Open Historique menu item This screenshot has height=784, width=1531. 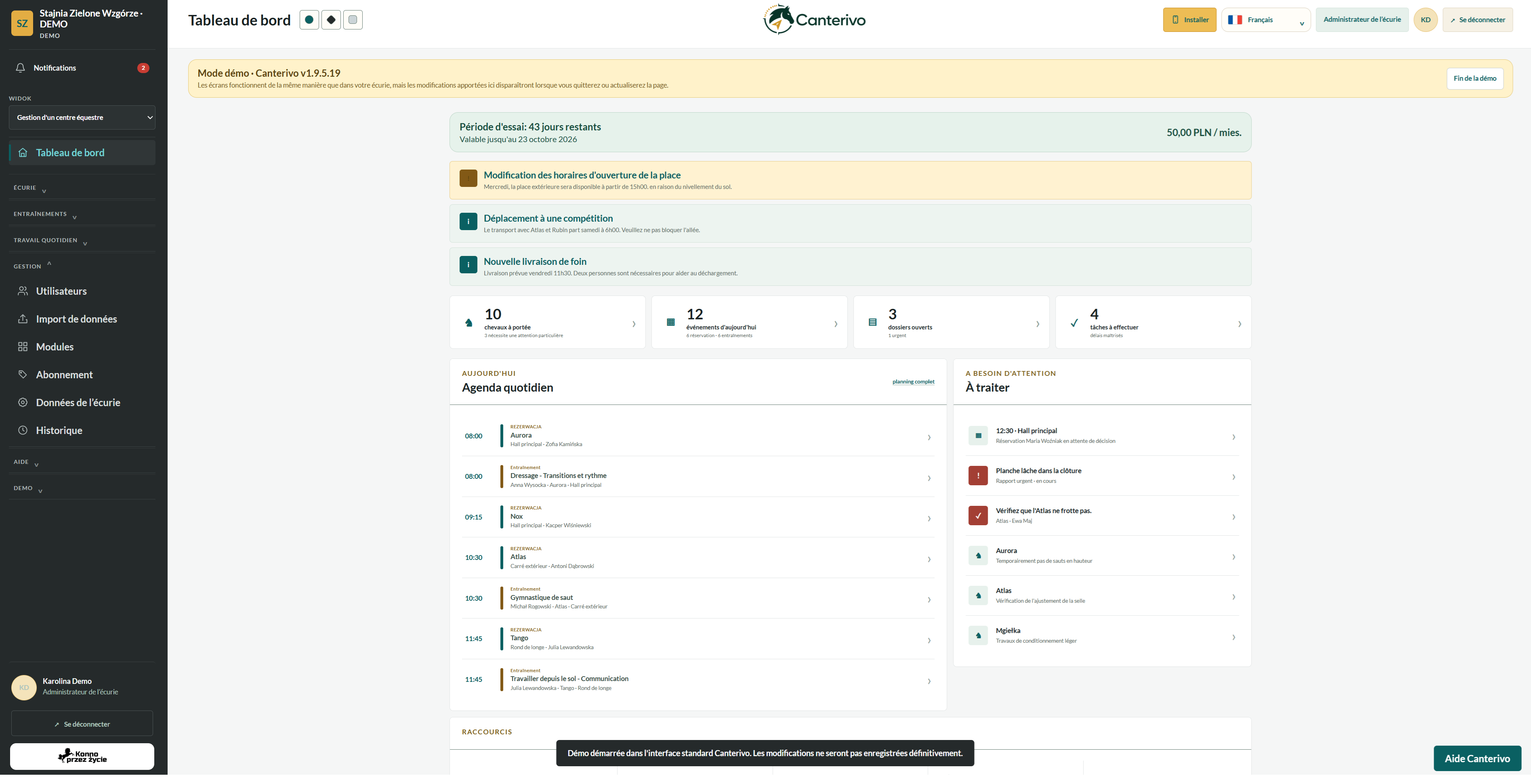click(82, 431)
